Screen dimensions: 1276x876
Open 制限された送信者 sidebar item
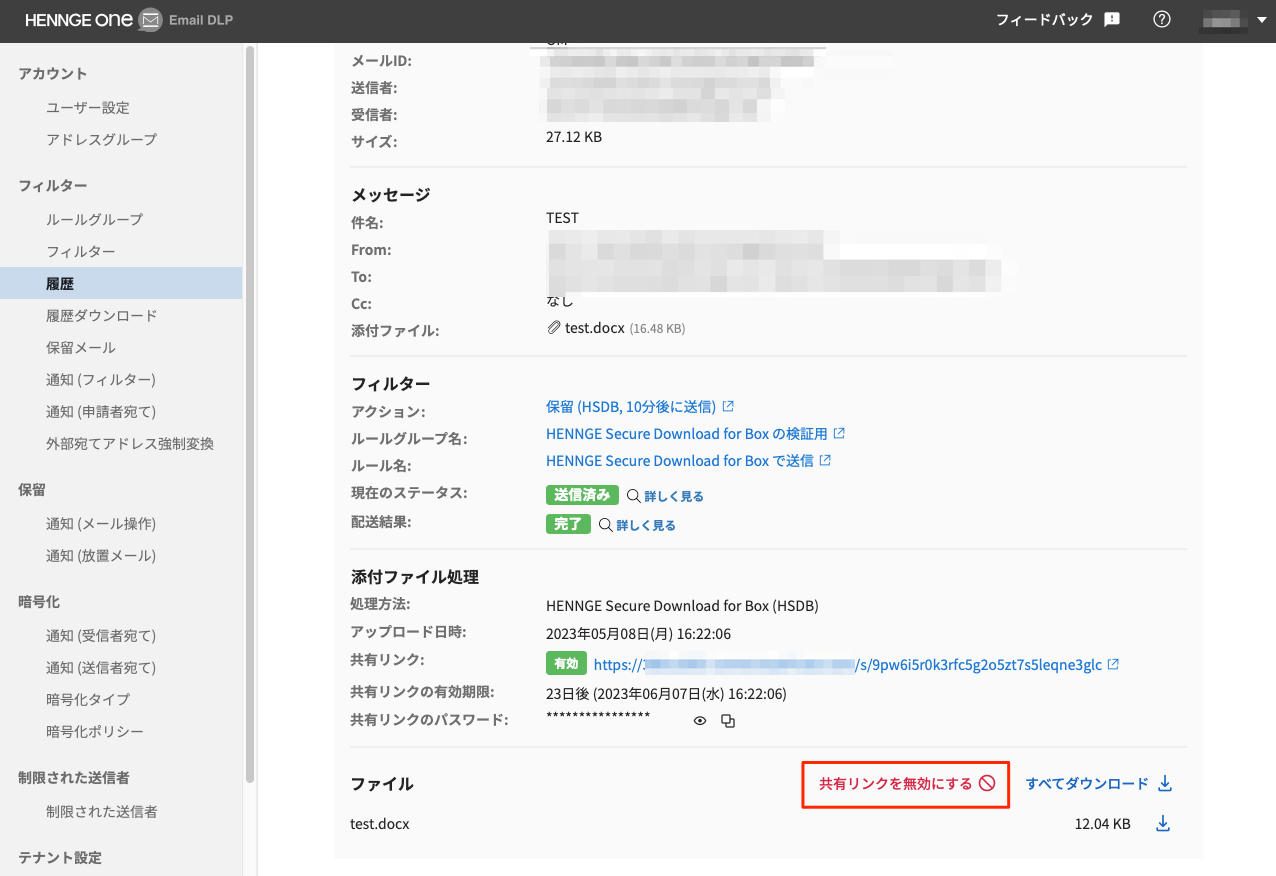102,811
